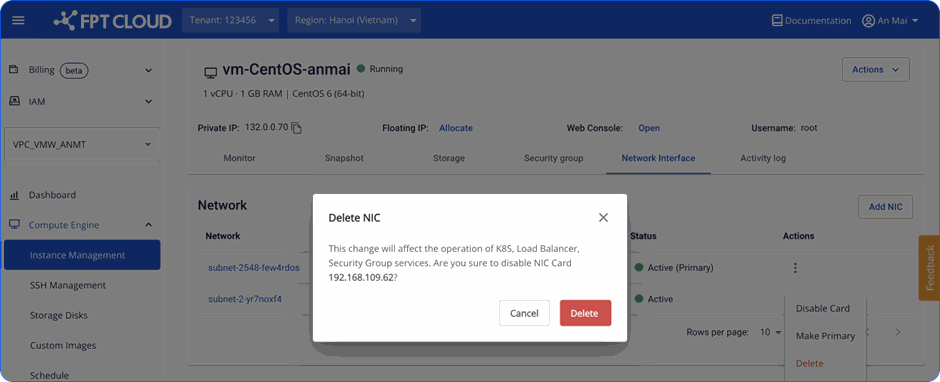
Task: Click the Documentation book icon
Action: coord(778,21)
